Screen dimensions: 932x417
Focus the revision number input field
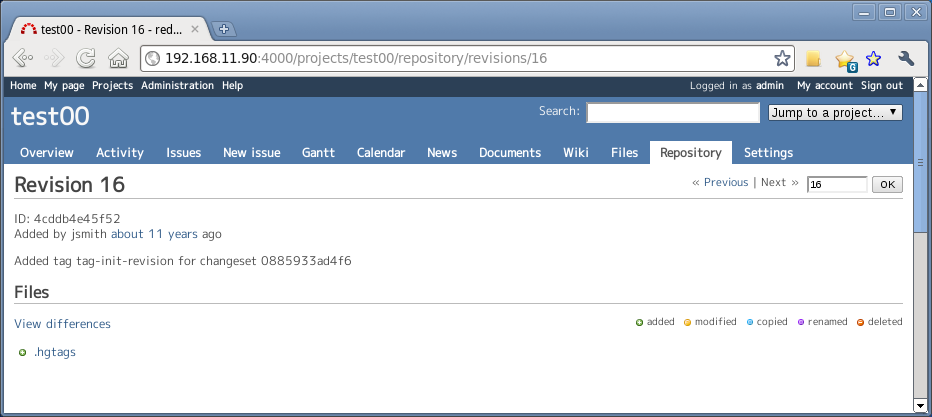point(837,184)
